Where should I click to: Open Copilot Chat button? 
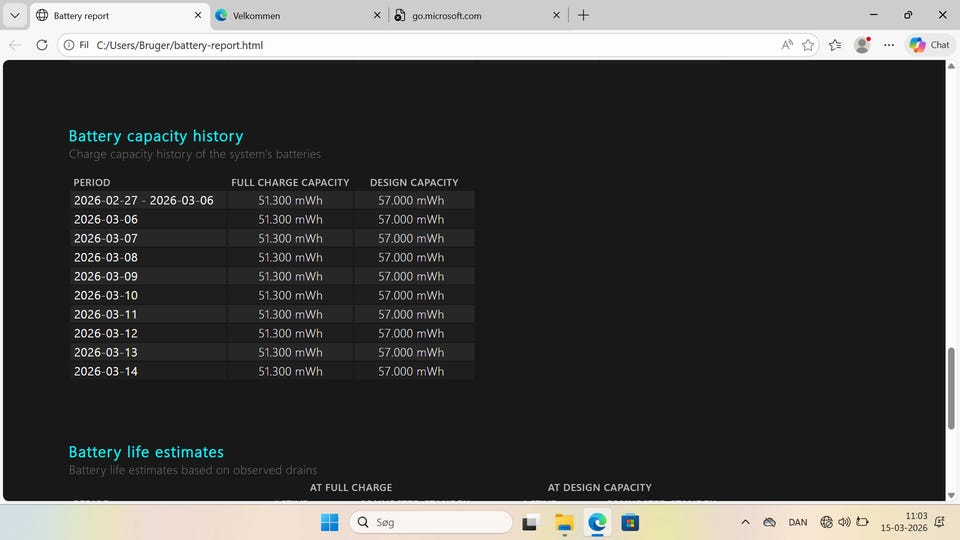pos(929,45)
